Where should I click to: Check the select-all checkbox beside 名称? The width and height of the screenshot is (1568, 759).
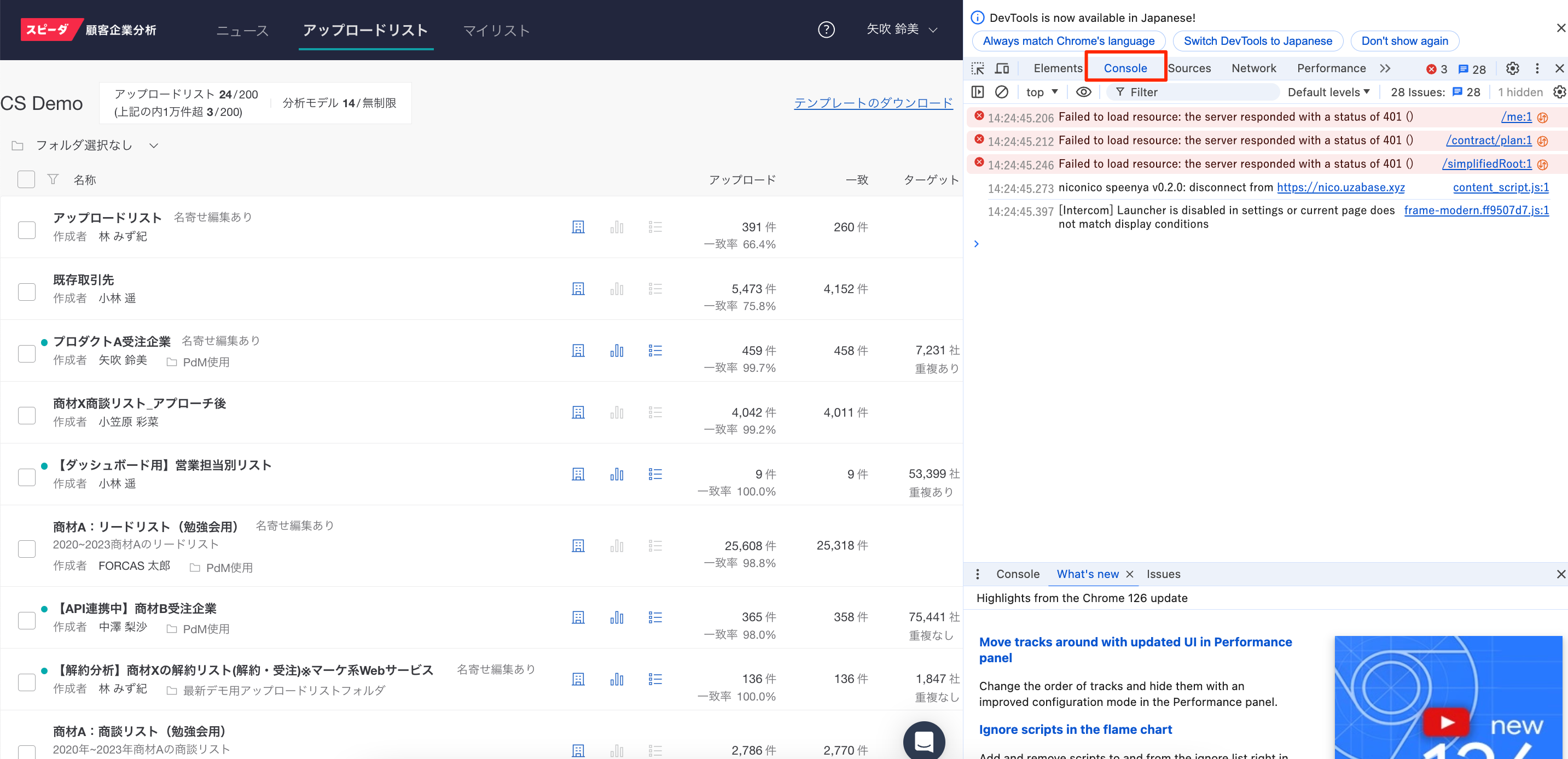click(26, 179)
